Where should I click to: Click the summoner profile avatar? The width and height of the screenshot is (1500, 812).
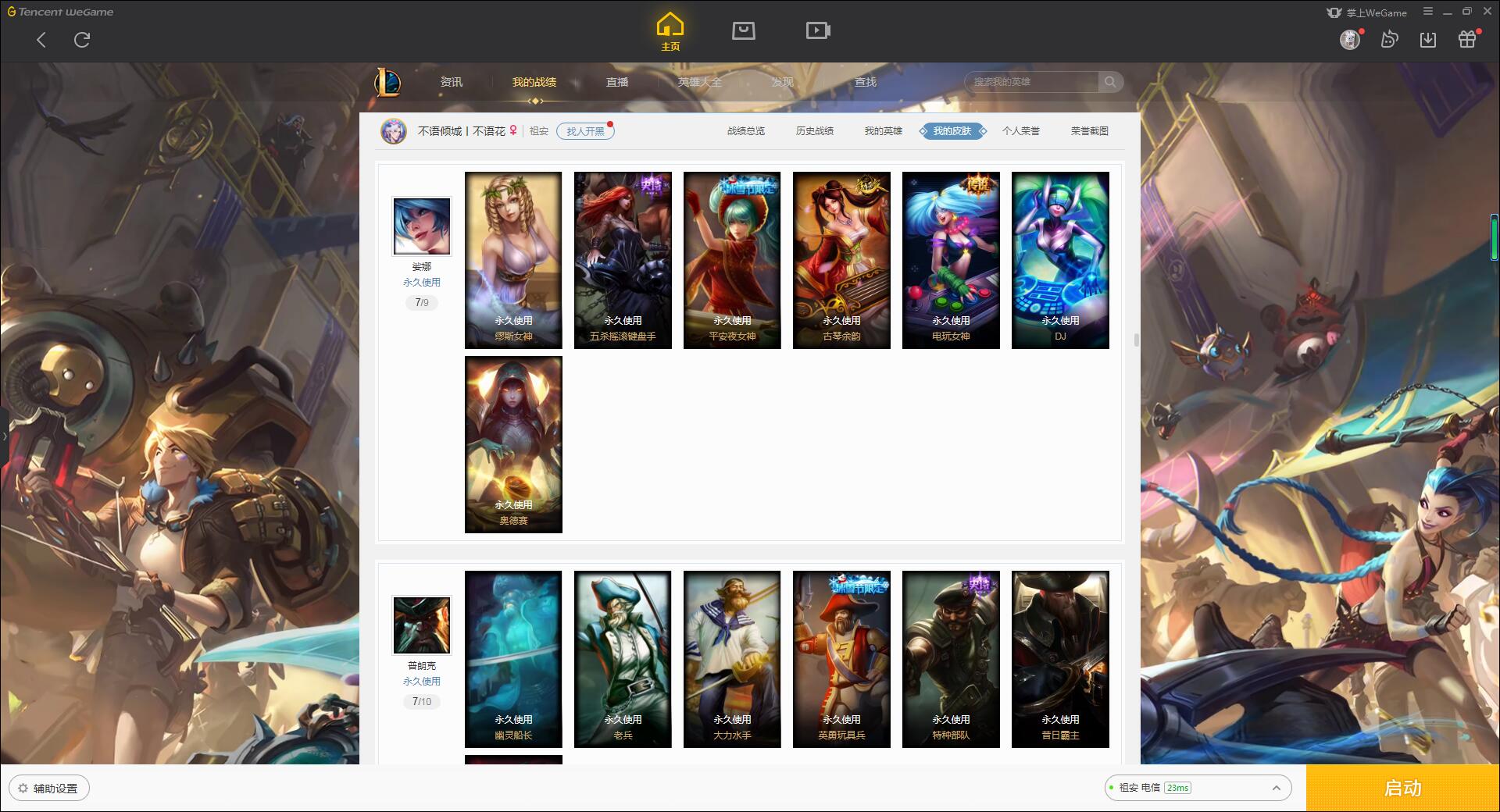[394, 131]
